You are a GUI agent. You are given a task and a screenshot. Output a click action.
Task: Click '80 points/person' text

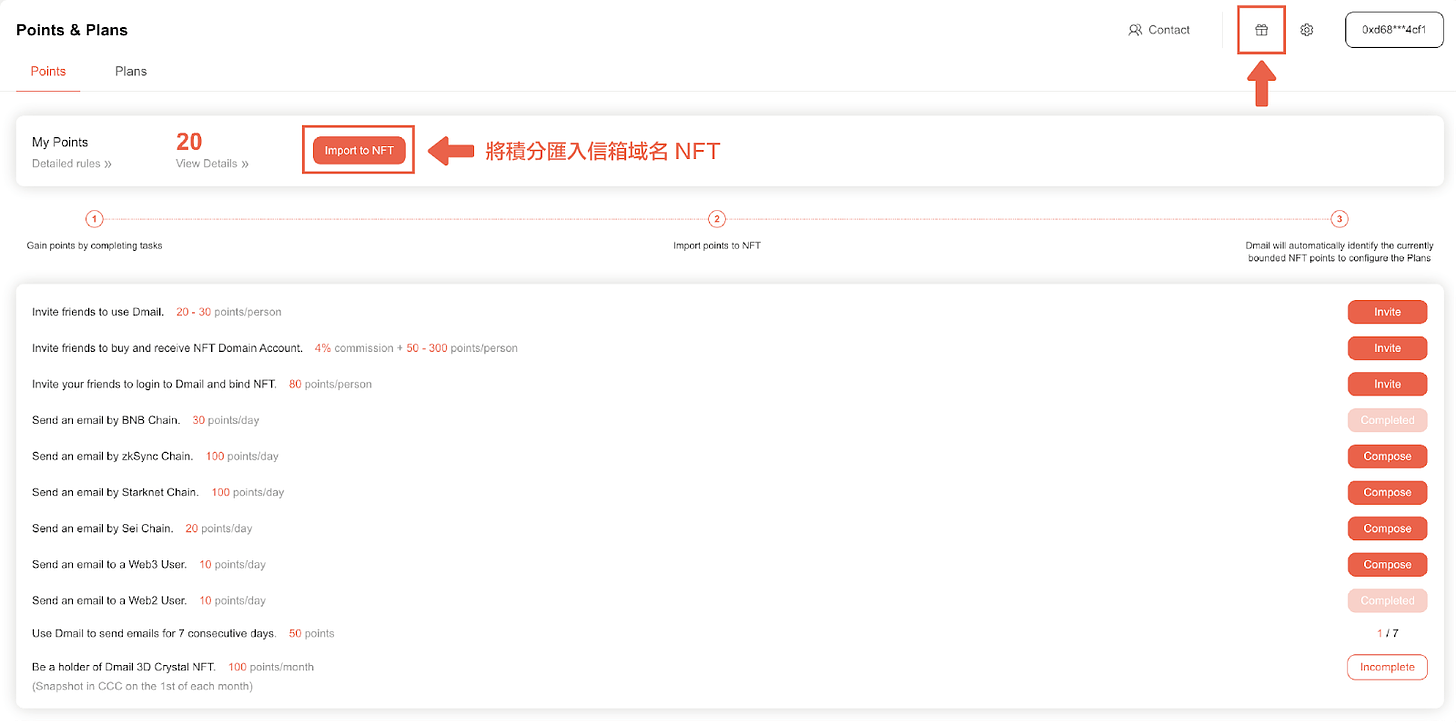coord(330,384)
